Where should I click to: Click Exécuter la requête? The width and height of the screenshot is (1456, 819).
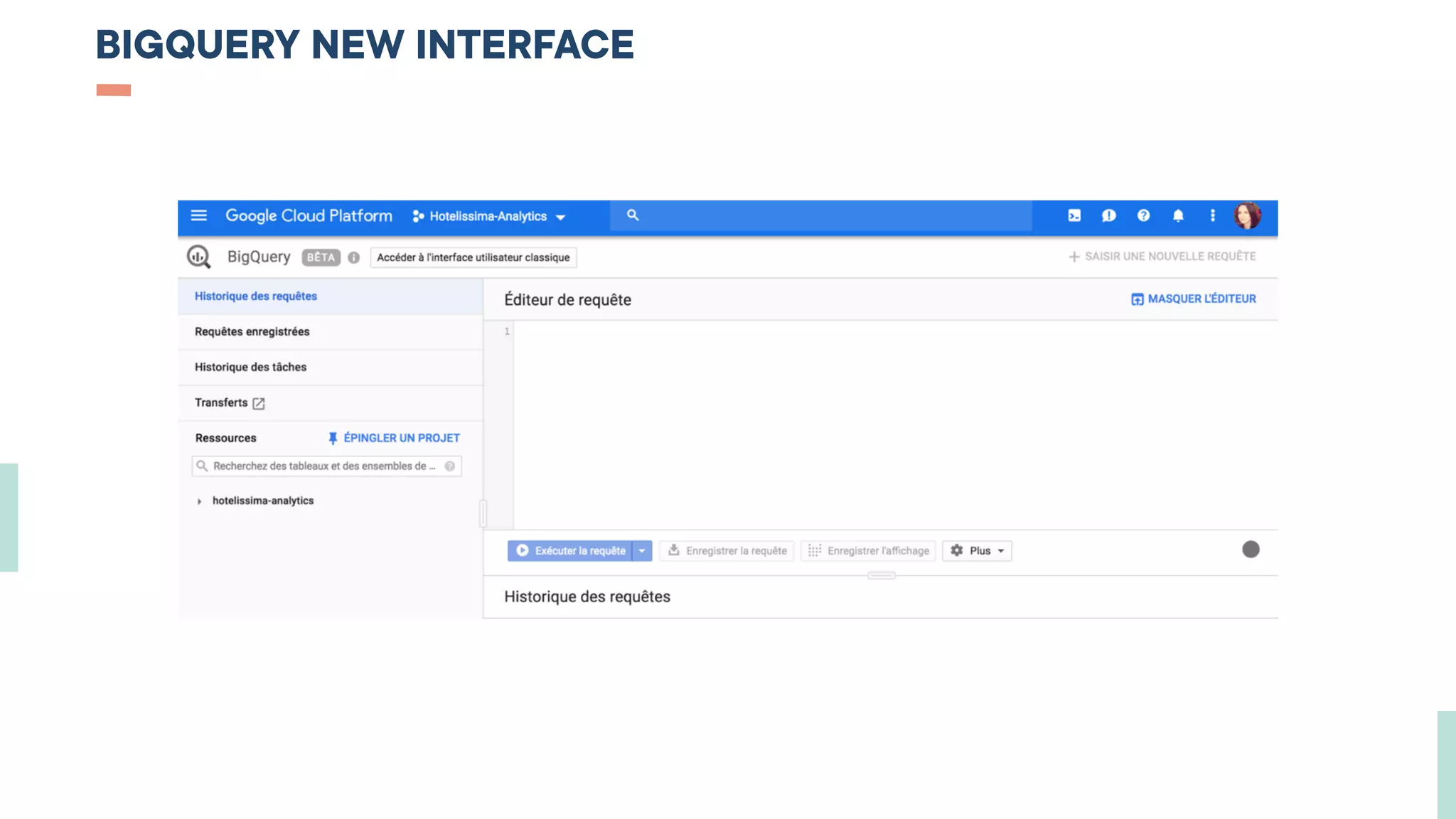tap(570, 551)
